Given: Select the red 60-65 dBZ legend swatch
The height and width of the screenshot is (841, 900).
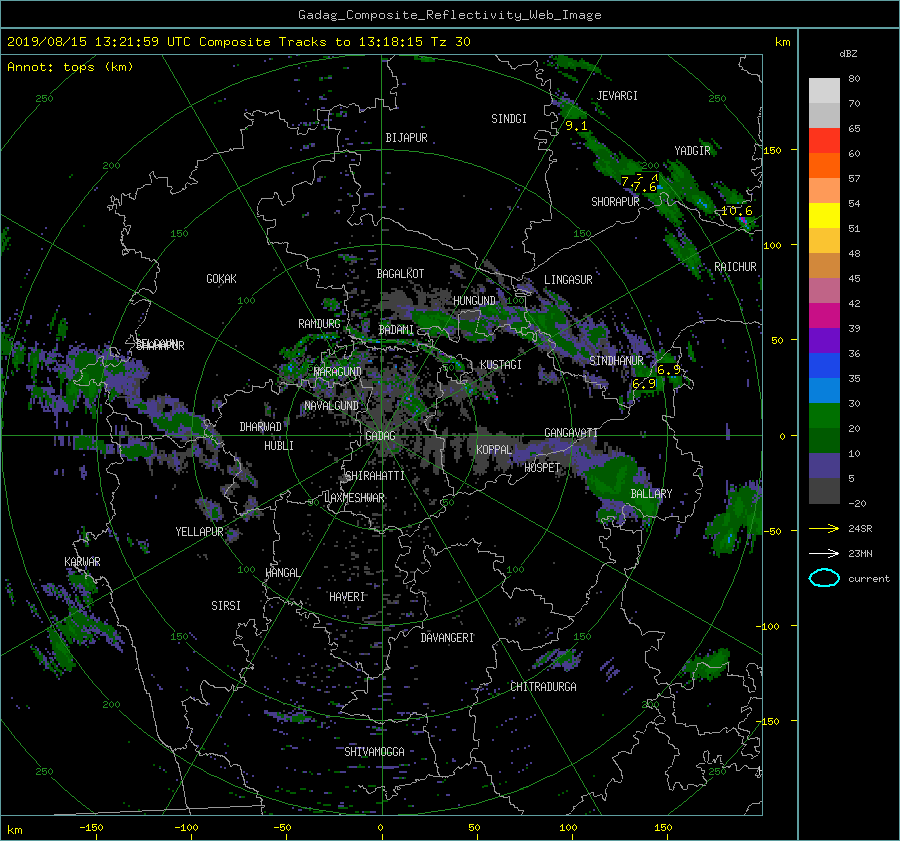Looking at the screenshot, I should 824,141.
